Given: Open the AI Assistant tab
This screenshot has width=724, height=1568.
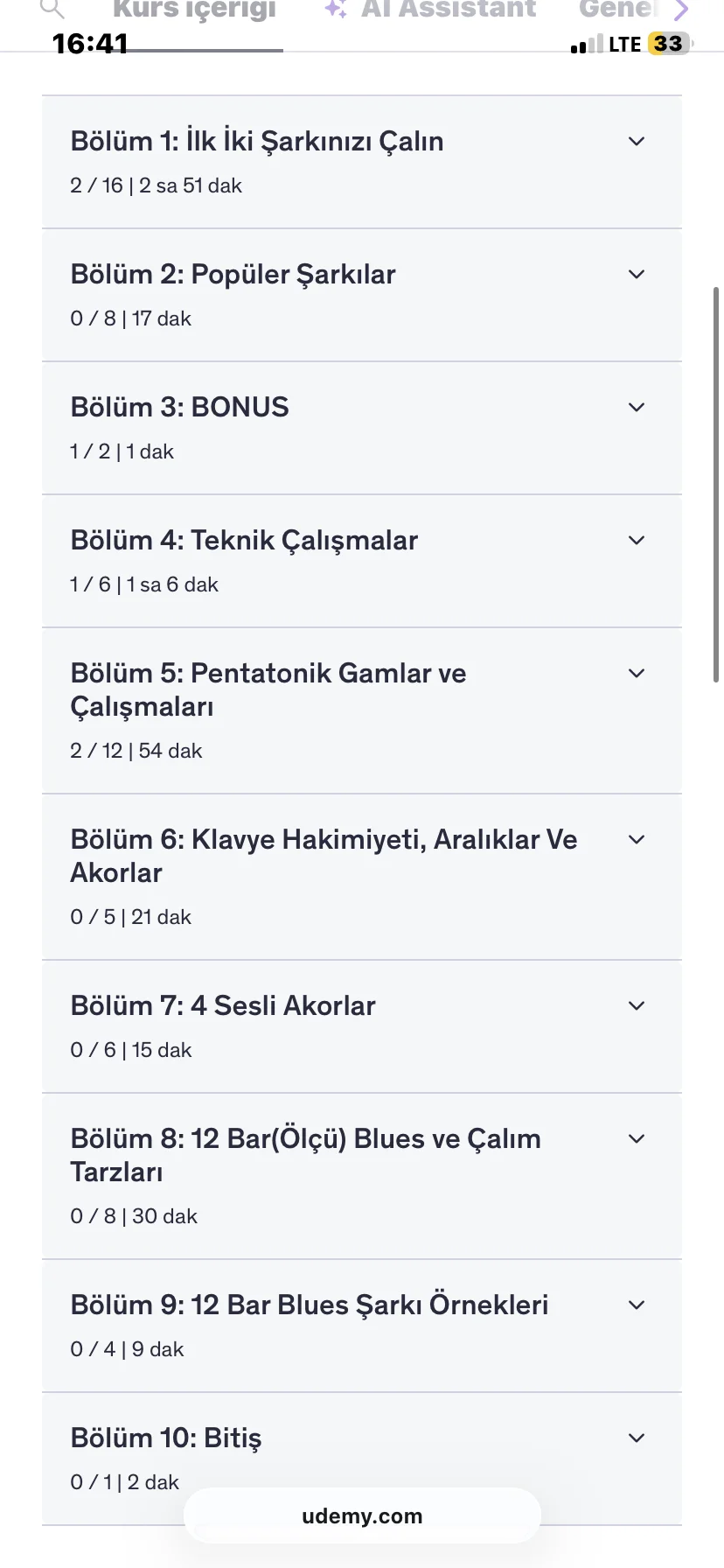Looking at the screenshot, I should coord(448,10).
